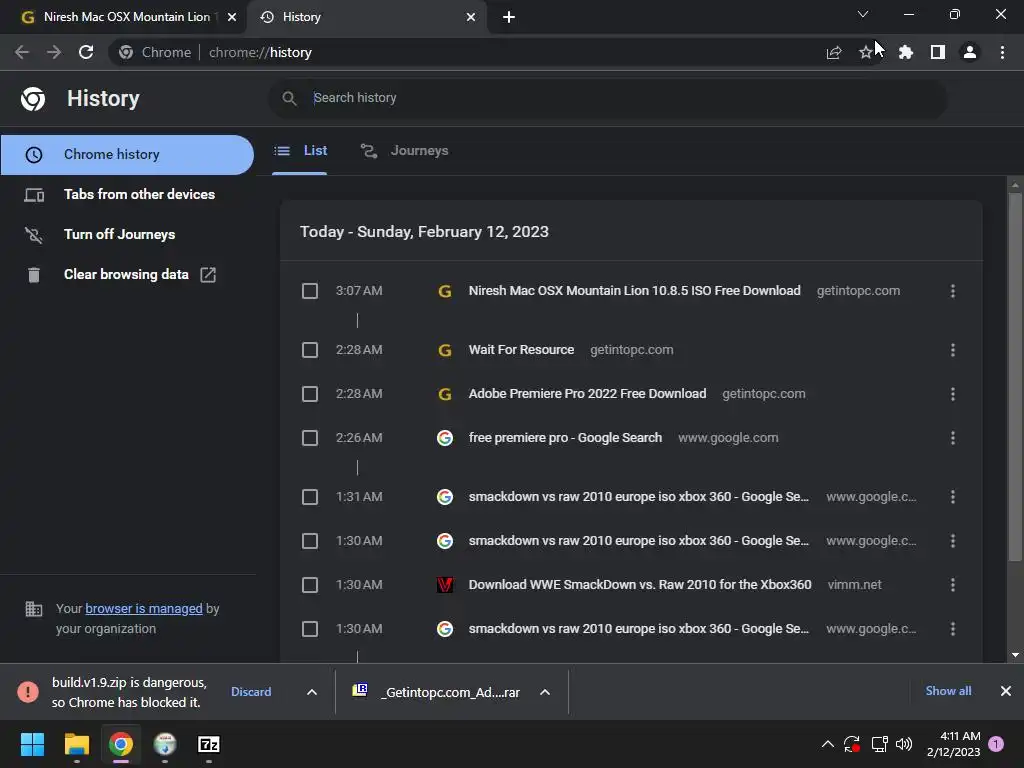
Task: Click the vimm.net favicon in history list
Action: [x=445, y=585]
